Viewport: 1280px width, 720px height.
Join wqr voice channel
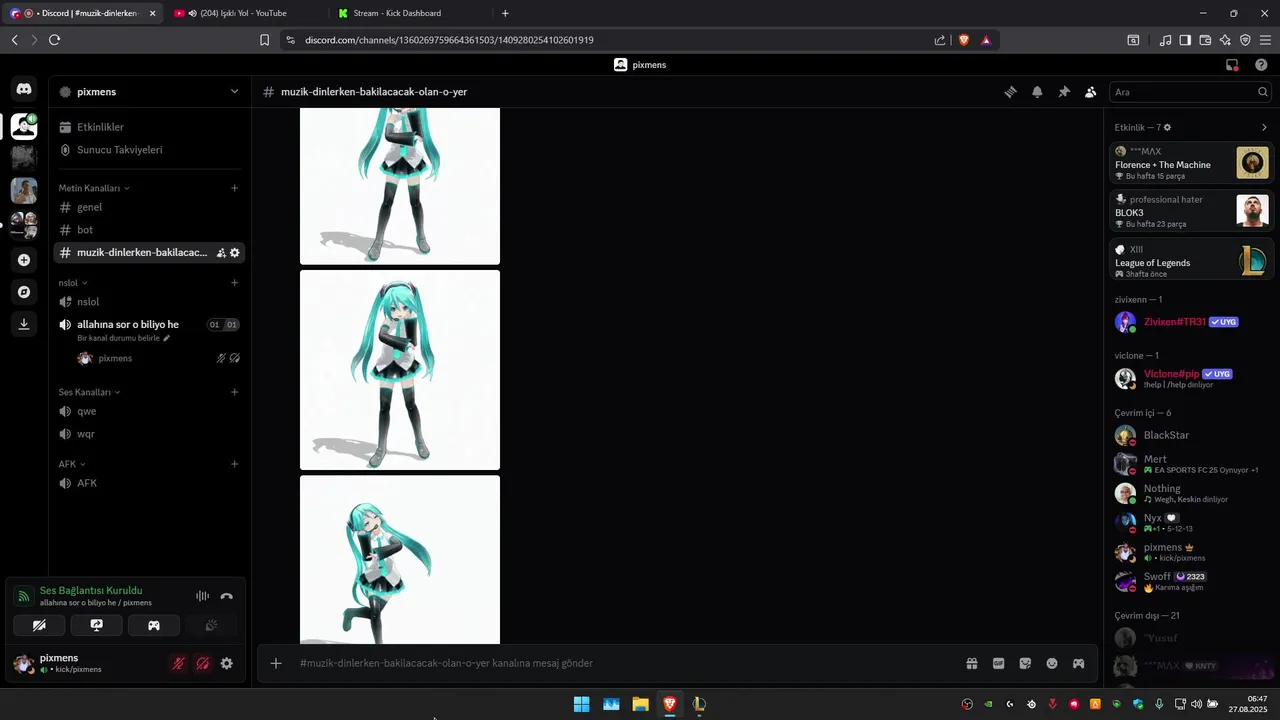click(150, 434)
